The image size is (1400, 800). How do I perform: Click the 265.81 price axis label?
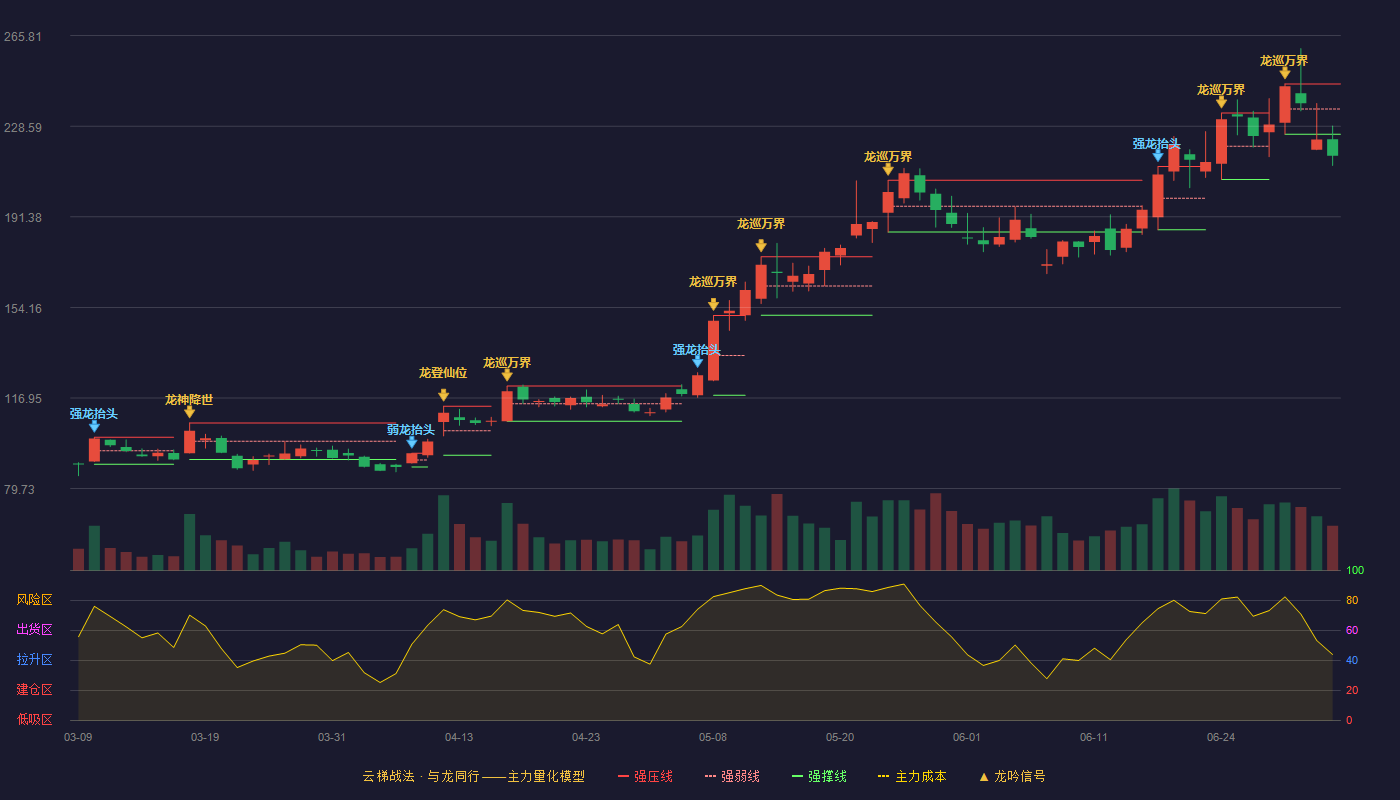(x=23, y=37)
